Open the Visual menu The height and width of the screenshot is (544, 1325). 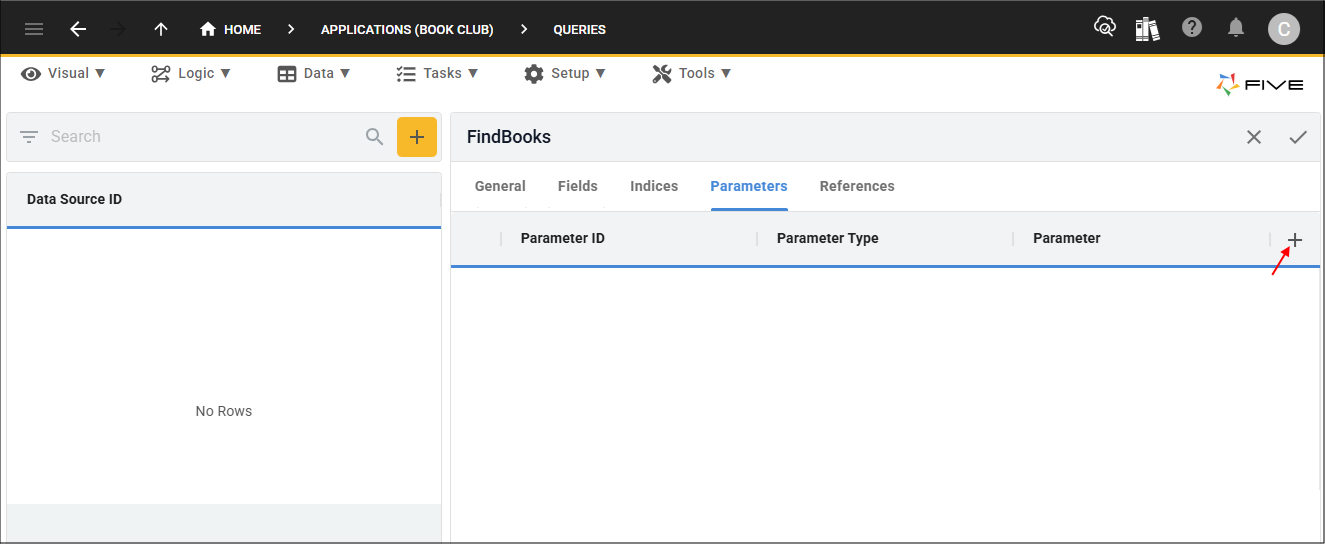pyautogui.click(x=64, y=73)
